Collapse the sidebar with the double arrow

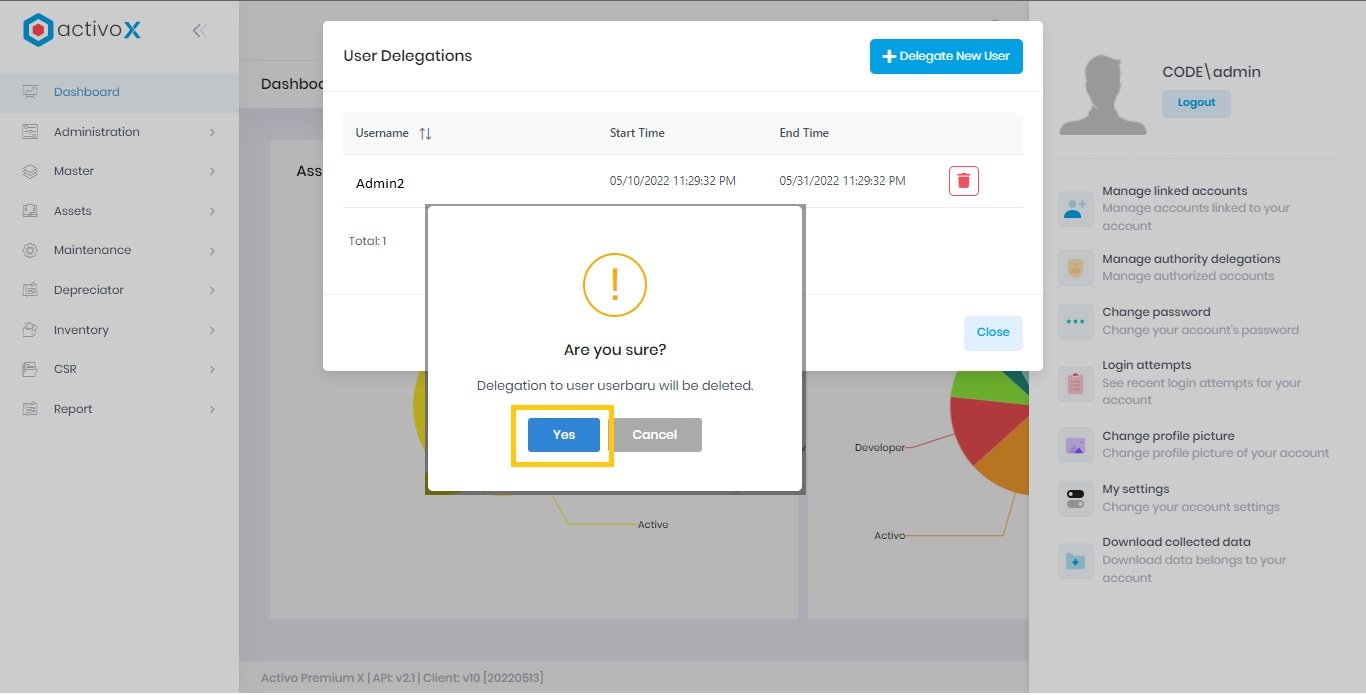pos(199,30)
